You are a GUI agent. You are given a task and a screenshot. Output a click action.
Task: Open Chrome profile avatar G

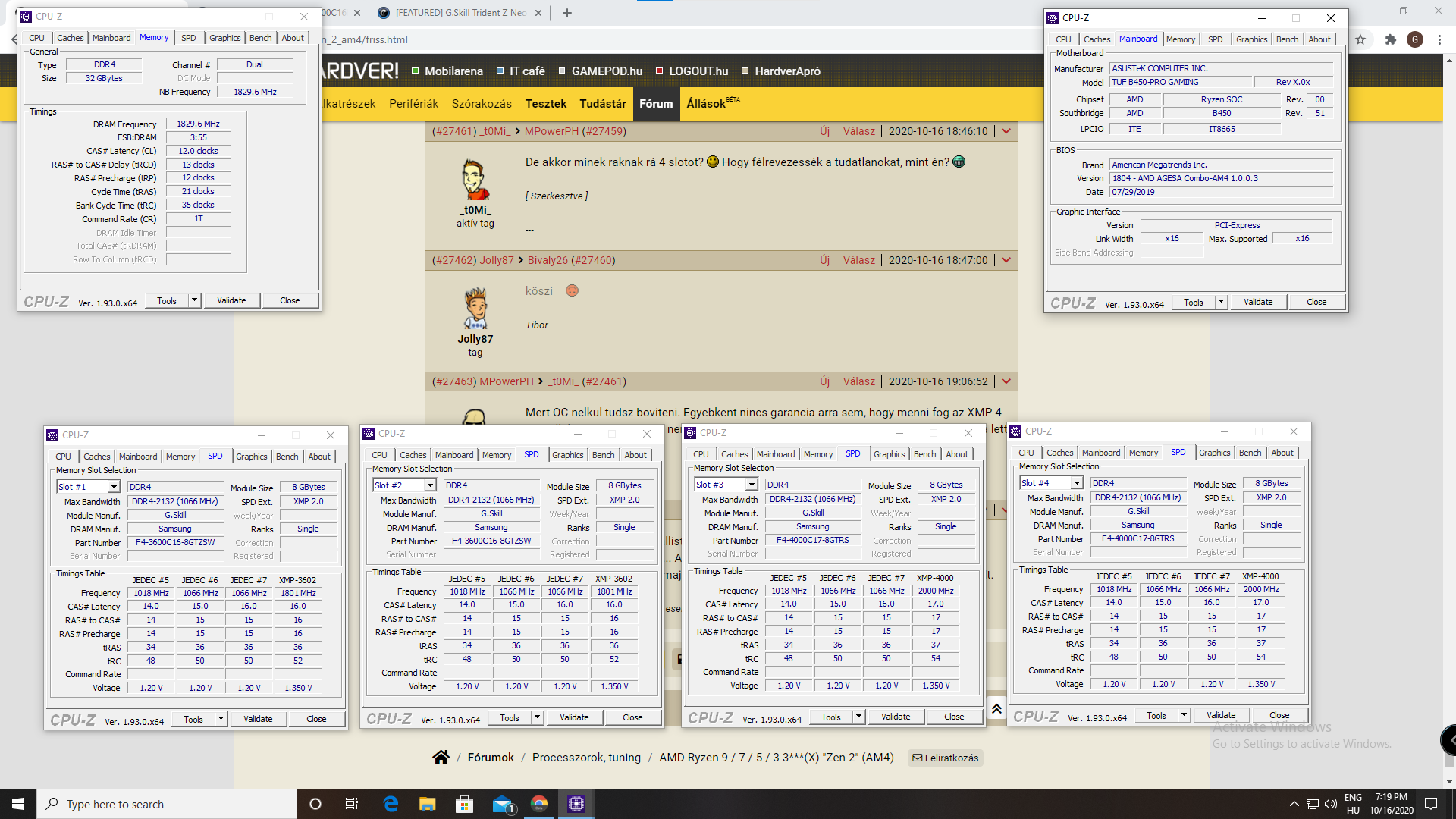pyautogui.click(x=1415, y=39)
